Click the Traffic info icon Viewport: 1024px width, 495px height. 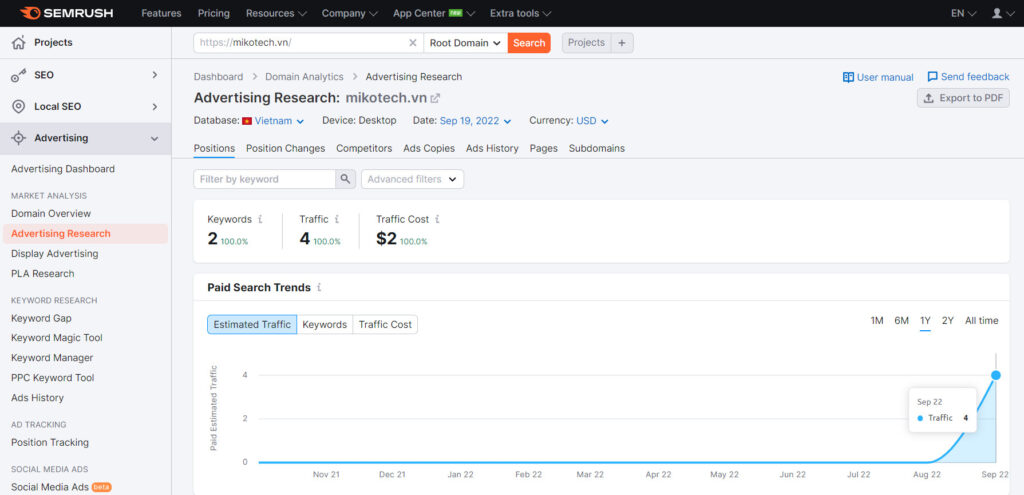tap(337, 219)
